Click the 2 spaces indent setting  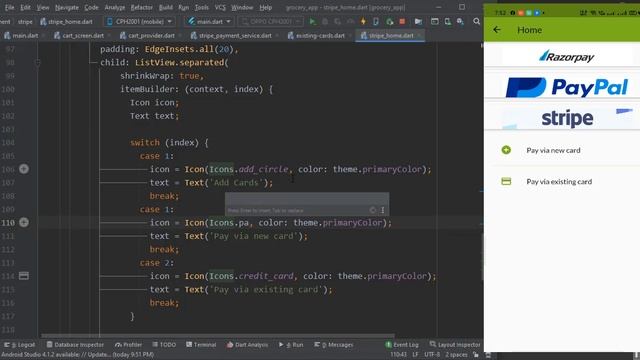(456, 355)
